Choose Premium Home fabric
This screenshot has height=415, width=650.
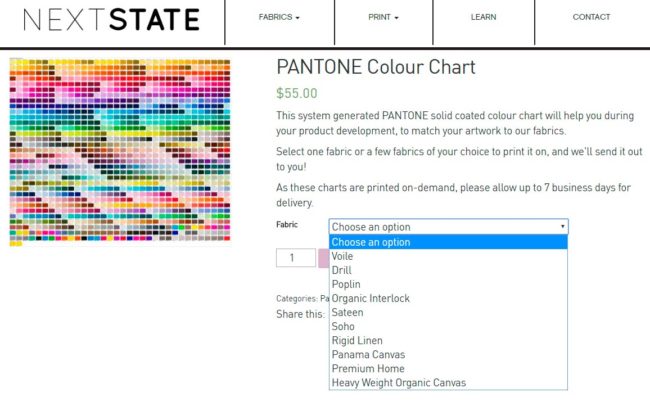[x=367, y=369]
